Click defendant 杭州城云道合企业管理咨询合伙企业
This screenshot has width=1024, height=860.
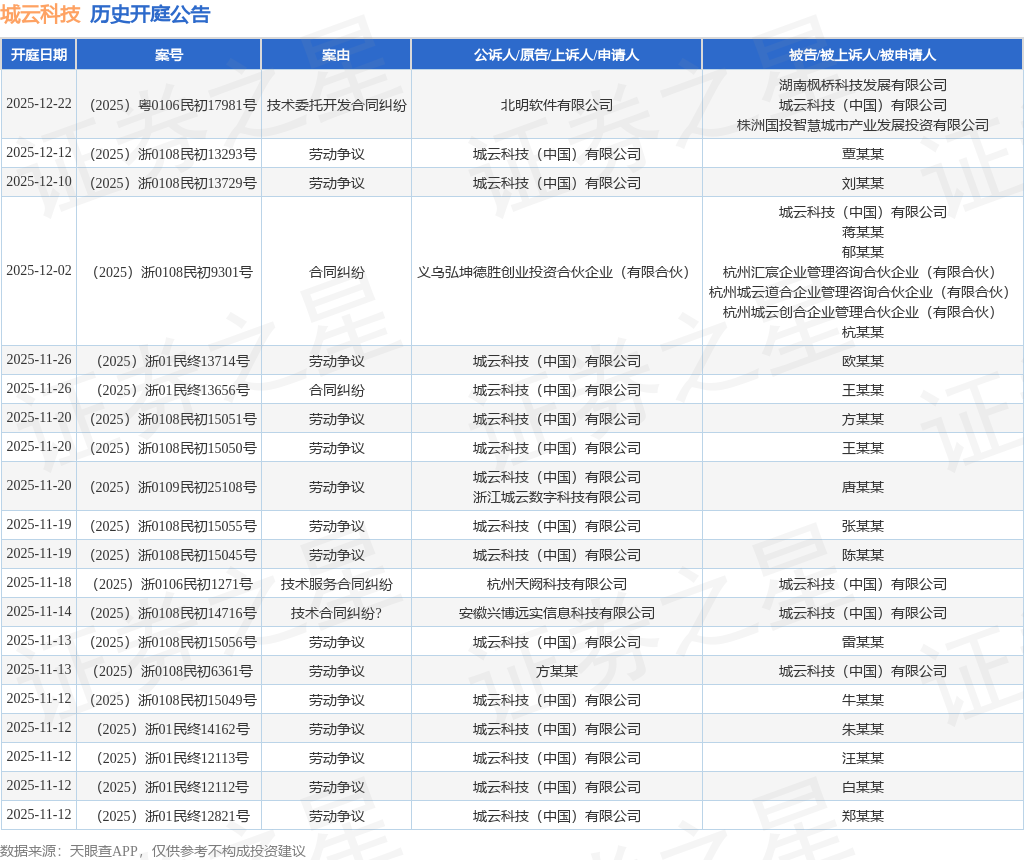(859, 292)
